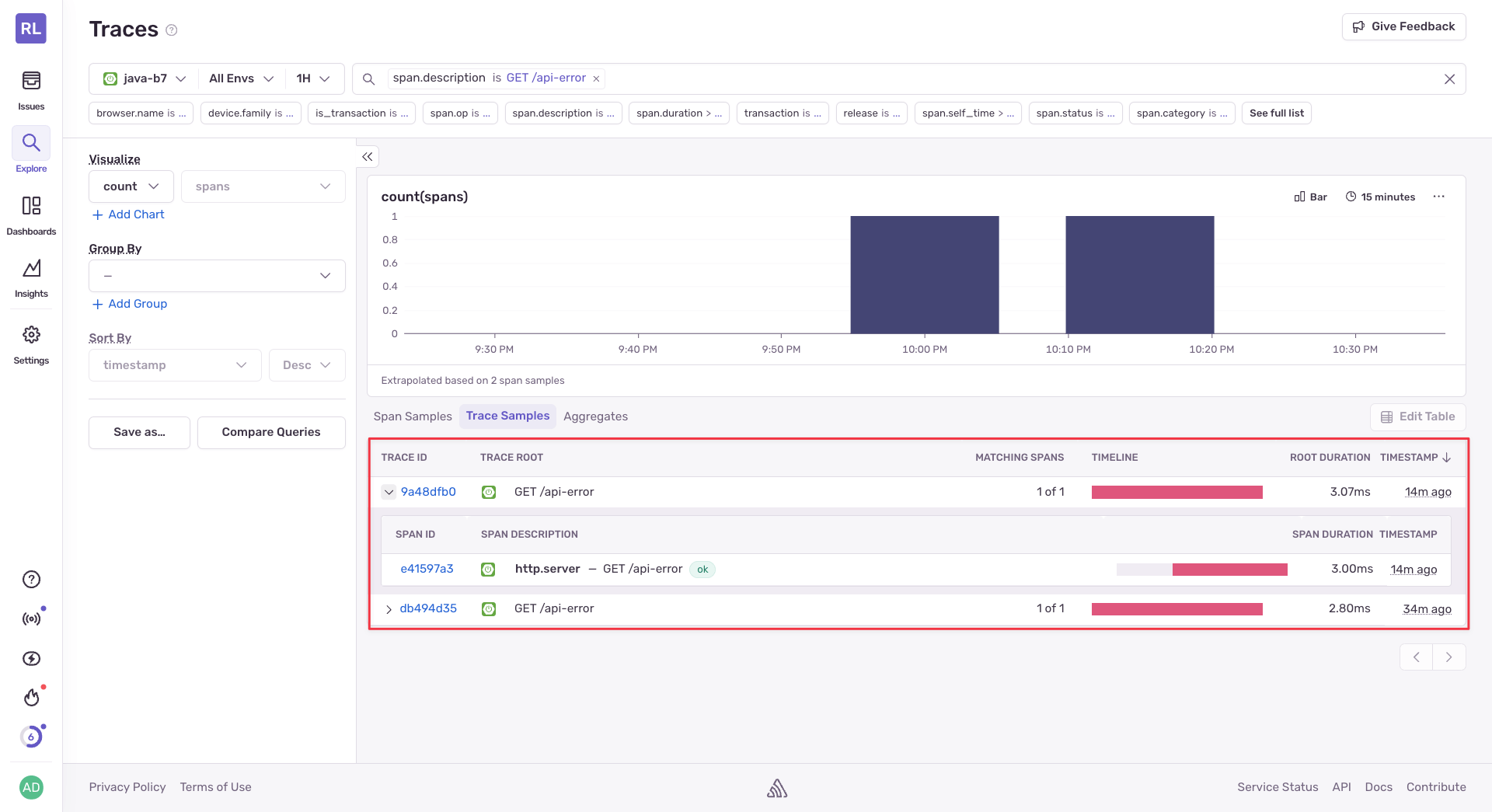
Task: Open span ID e41597a3 link
Action: point(427,569)
